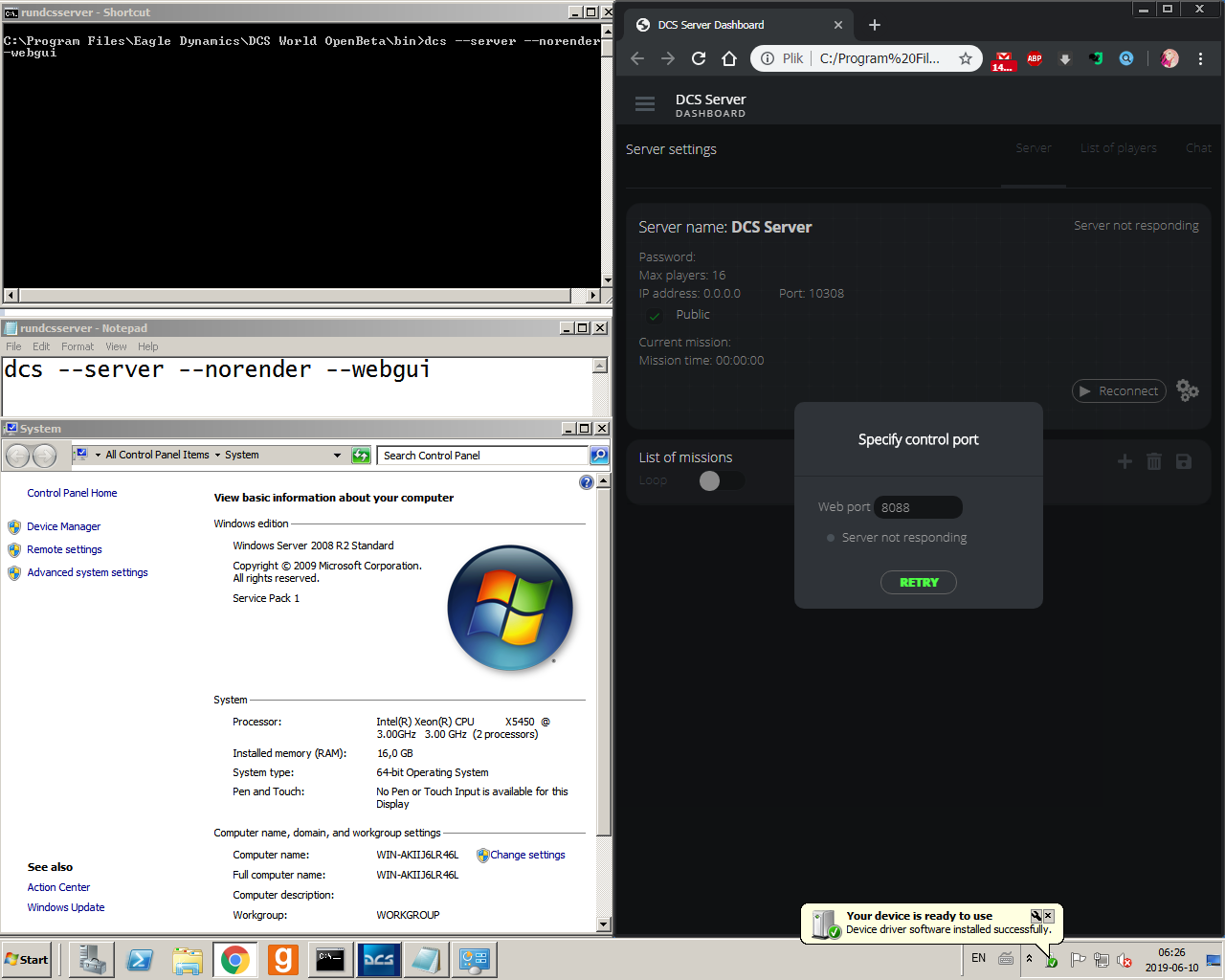Screen dimensions: 1225x980
Task: Expand the System breadcrumb root arrow
Action: click(98, 456)
